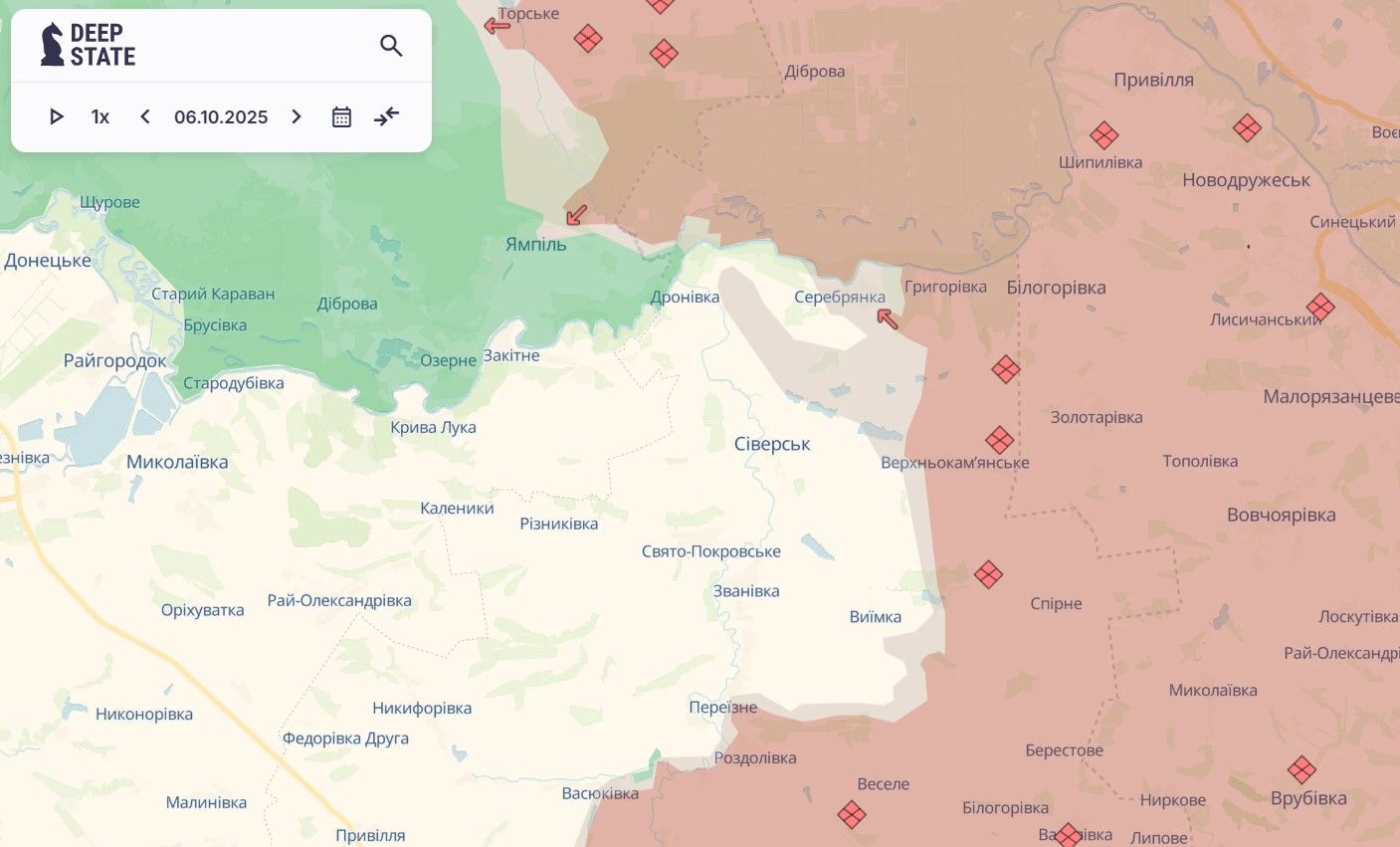
Task: Click the Миколаївка town label near the reservoir
Action: tap(177, 462)
